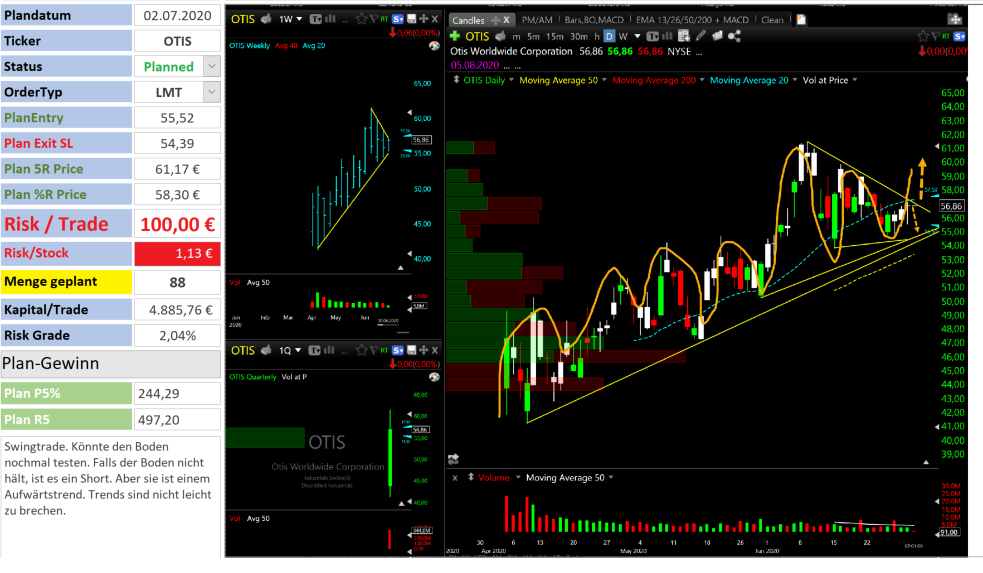This screenshot has height=573, width=983.
Task: Click the star favorite icon in weekly panel
Action: tap(361, 19)
